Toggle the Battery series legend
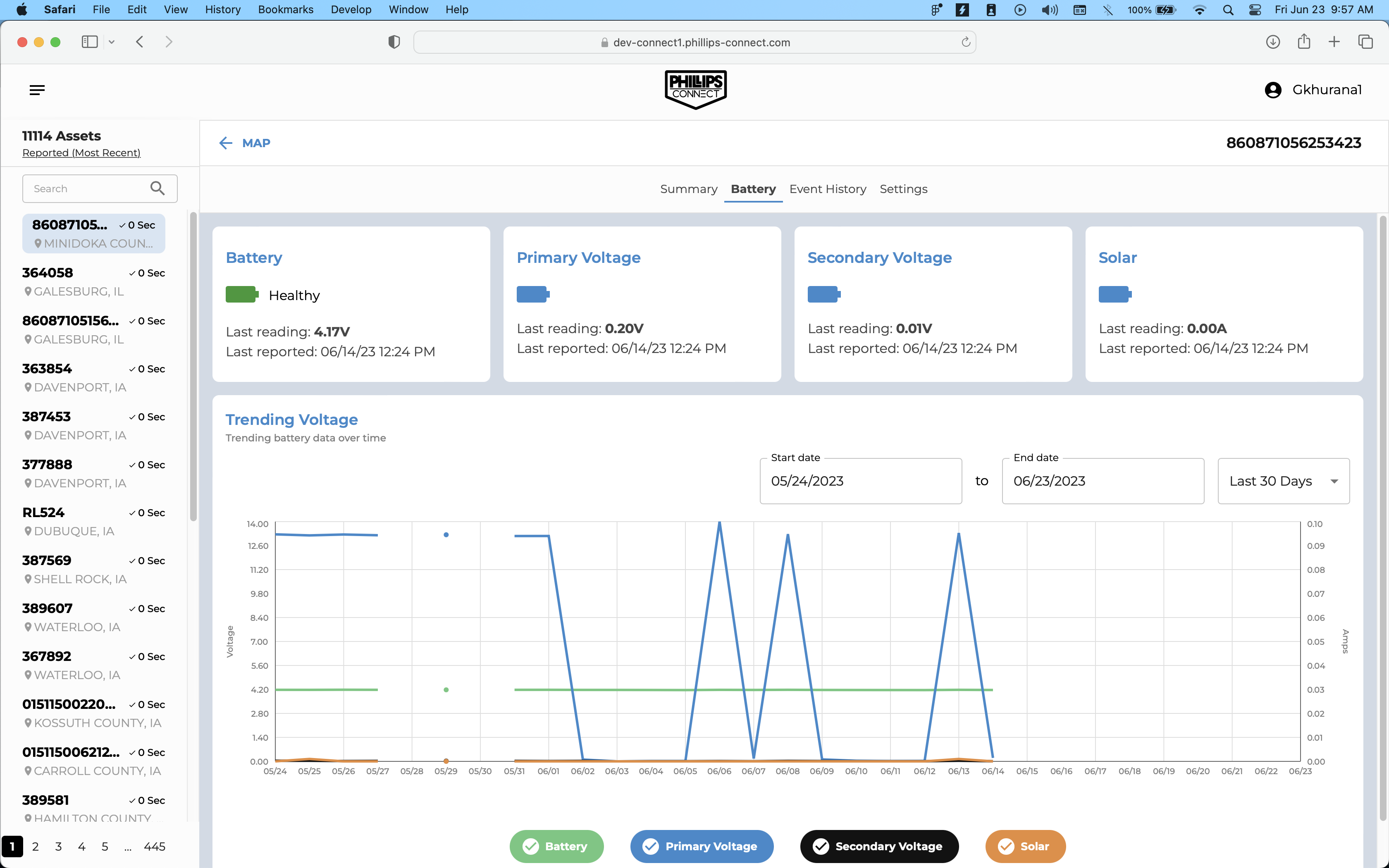1389x868 pixels. click(x=556, y=846)
